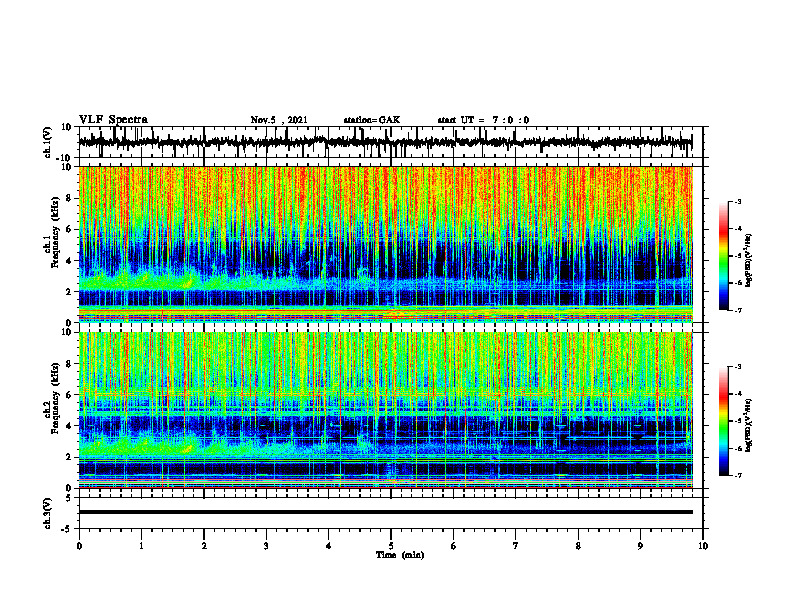Click the '7' tick on the time axis
The width and height of the screenshot is (792, 612).
(516, 546)
